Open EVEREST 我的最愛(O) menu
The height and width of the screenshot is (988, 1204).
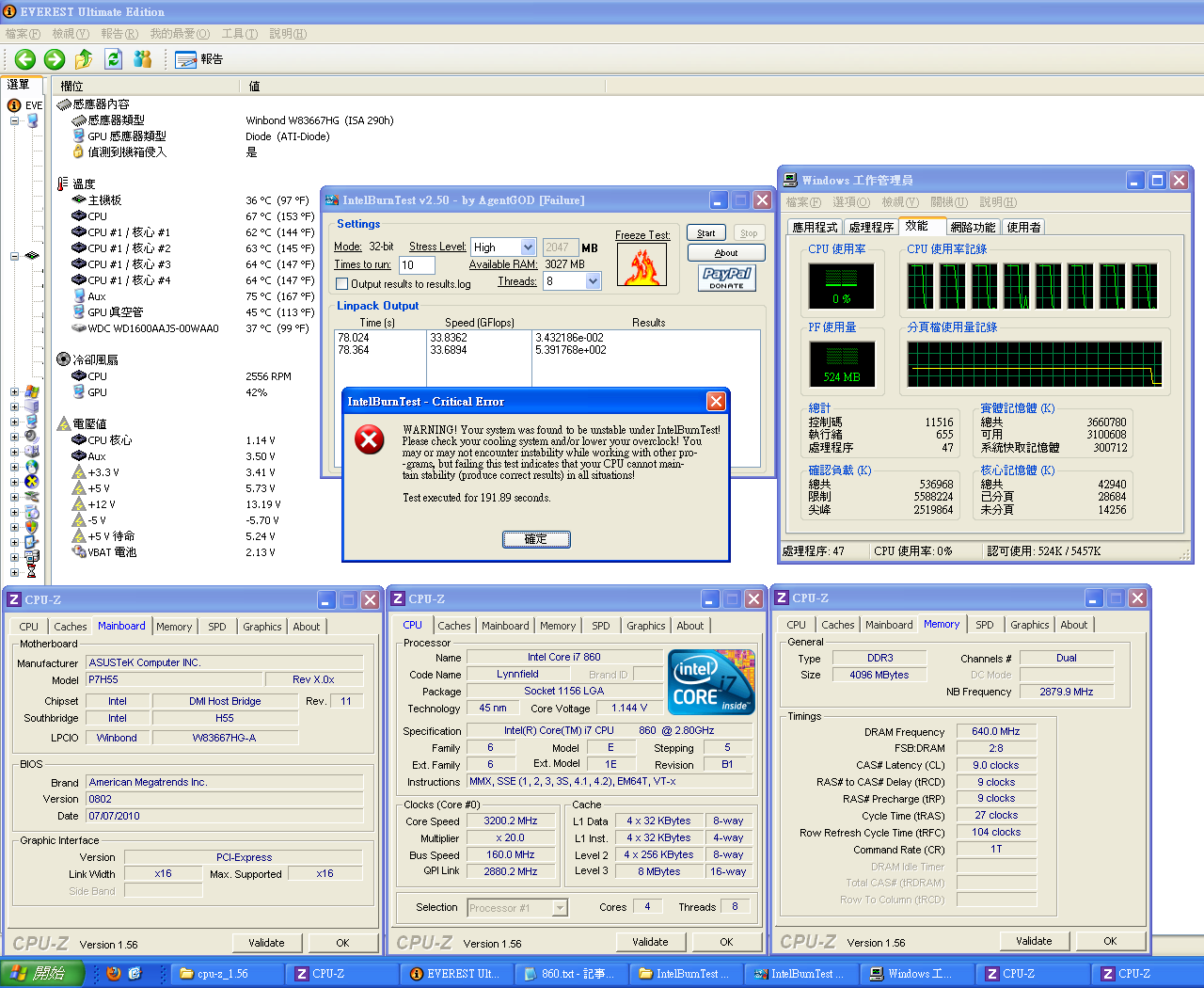180,34
